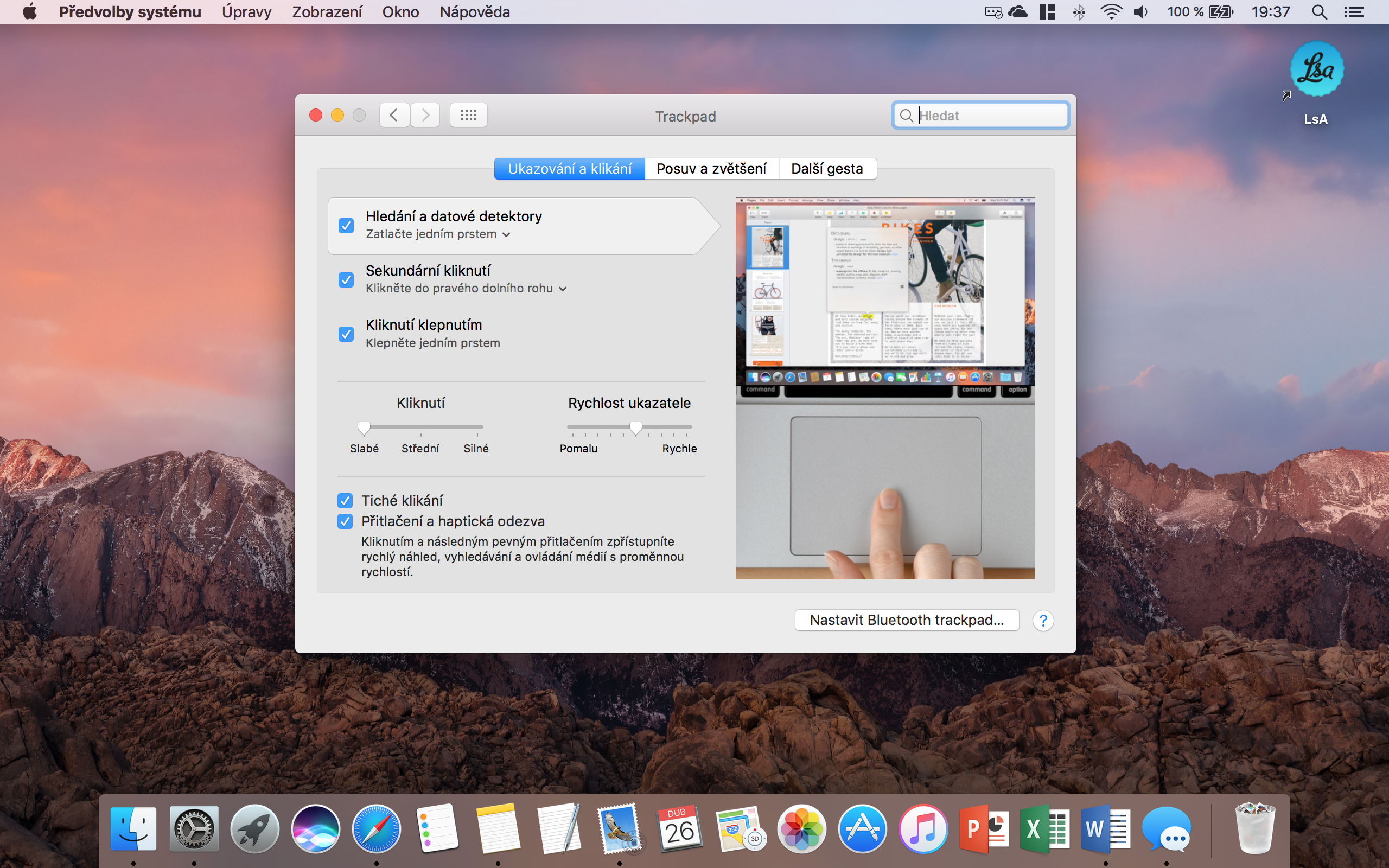Open Klikněte do pravého dolního rohu dropdown
1389x868 pixels.
click(x=466, y=289)
